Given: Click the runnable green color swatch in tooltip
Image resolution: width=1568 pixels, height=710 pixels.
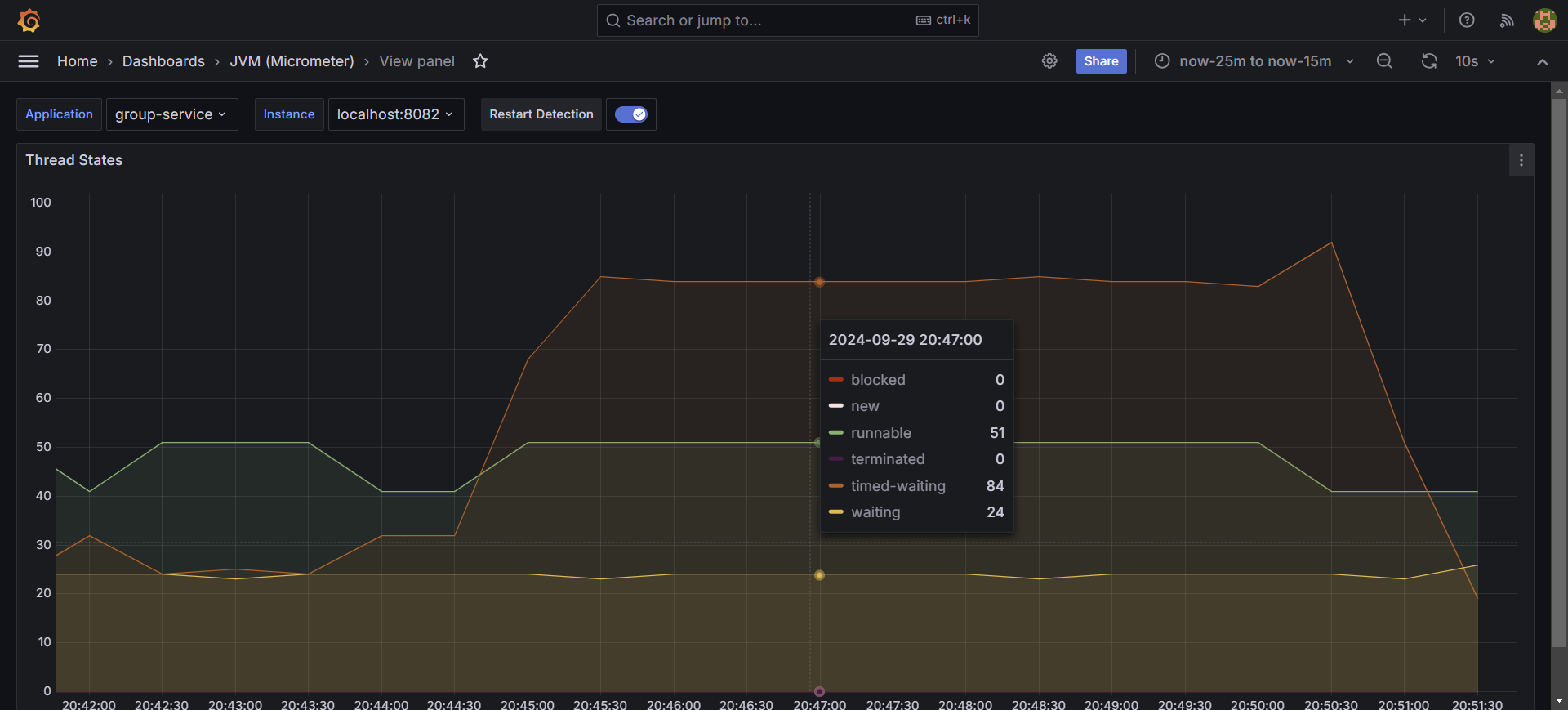Looking at the screenshot, I should pos(835,433).
